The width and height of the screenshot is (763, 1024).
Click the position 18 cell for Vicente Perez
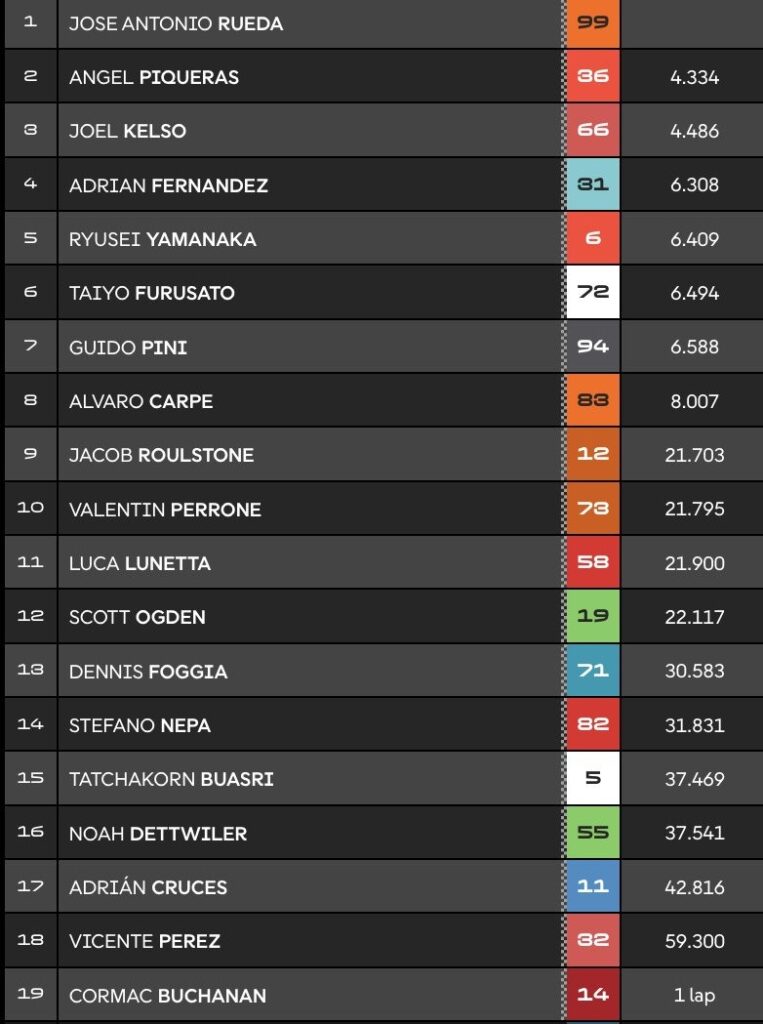(30, 940)
